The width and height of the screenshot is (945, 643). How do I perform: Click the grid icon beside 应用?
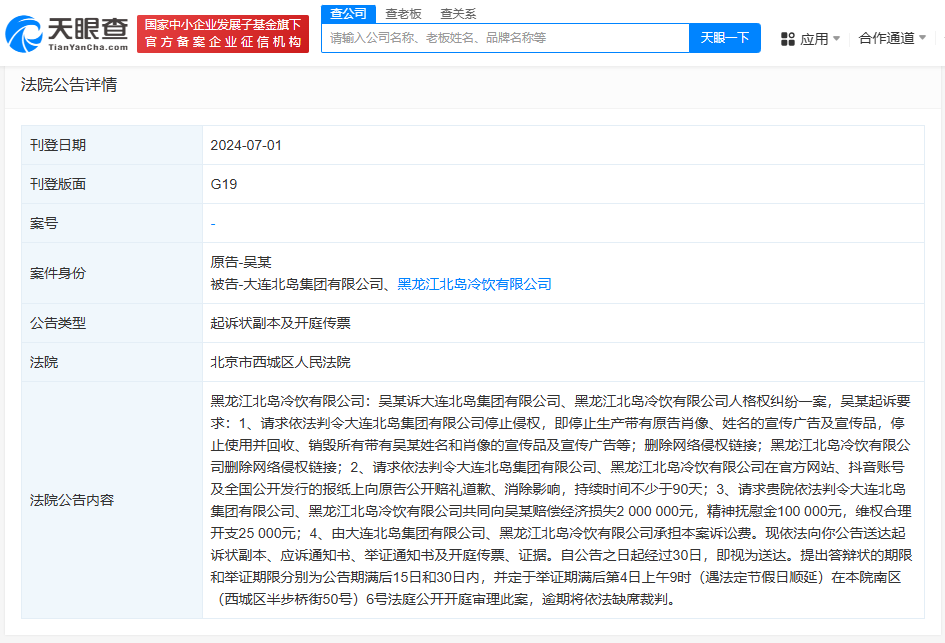787,39
